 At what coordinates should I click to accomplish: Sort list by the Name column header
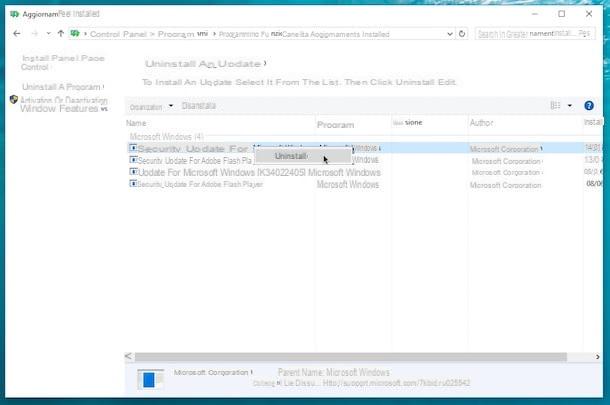tap(136, 123)
